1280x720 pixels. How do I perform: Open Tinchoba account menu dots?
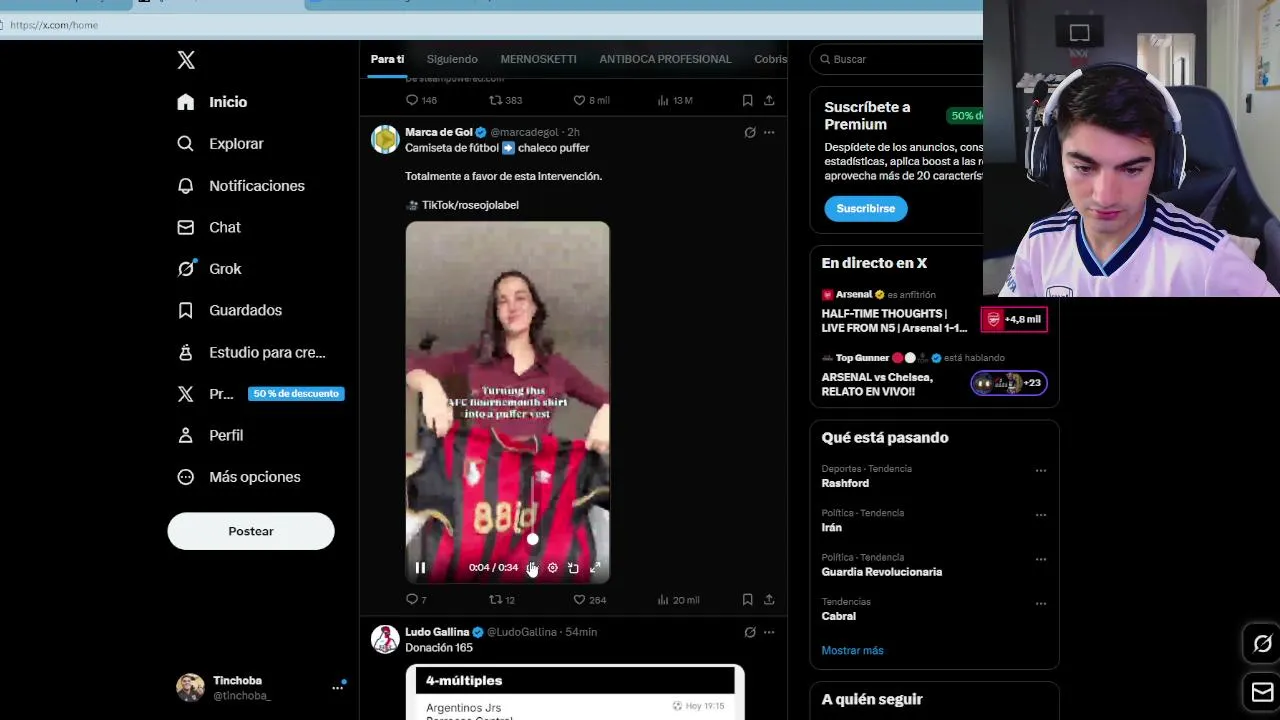click(338, 688)
